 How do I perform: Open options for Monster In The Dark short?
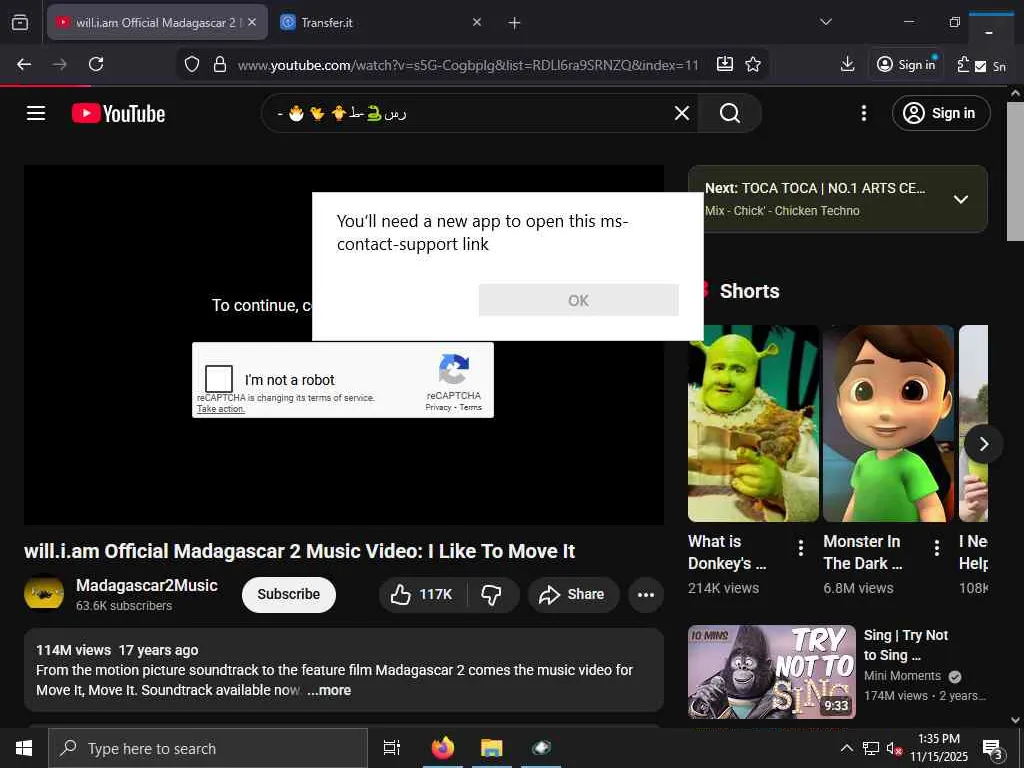pos(936,548)
